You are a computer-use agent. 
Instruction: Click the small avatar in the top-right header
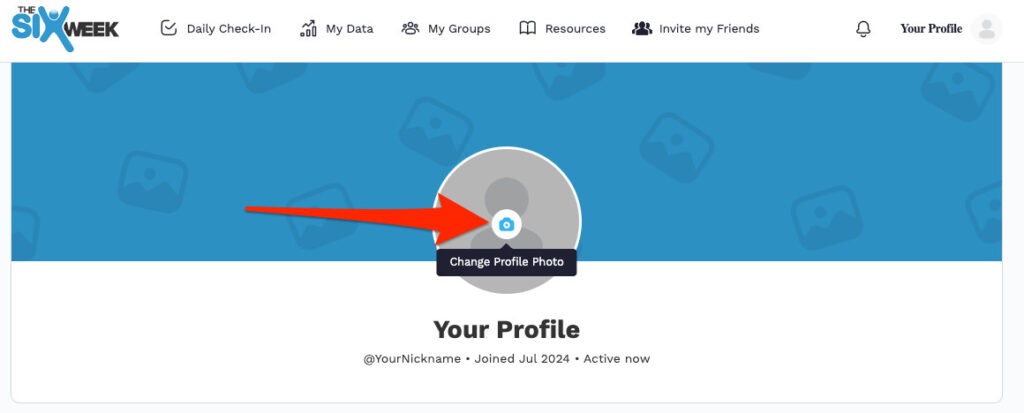(x=986, y=29)
